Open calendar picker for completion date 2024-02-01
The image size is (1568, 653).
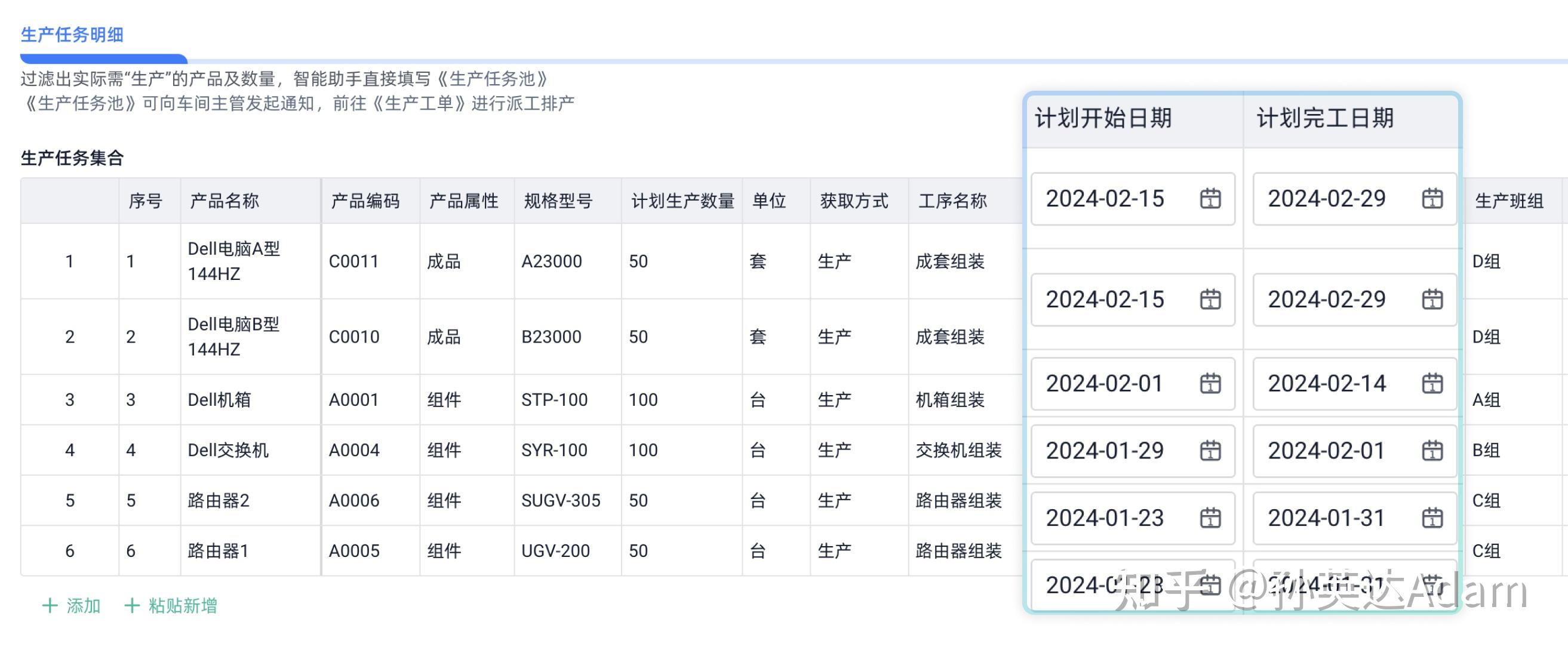[x=1432, y=451]
